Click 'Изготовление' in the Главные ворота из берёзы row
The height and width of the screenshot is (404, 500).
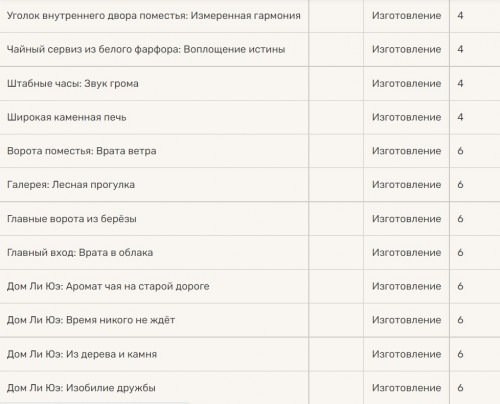pyautogui.click(x=407, y=219)
